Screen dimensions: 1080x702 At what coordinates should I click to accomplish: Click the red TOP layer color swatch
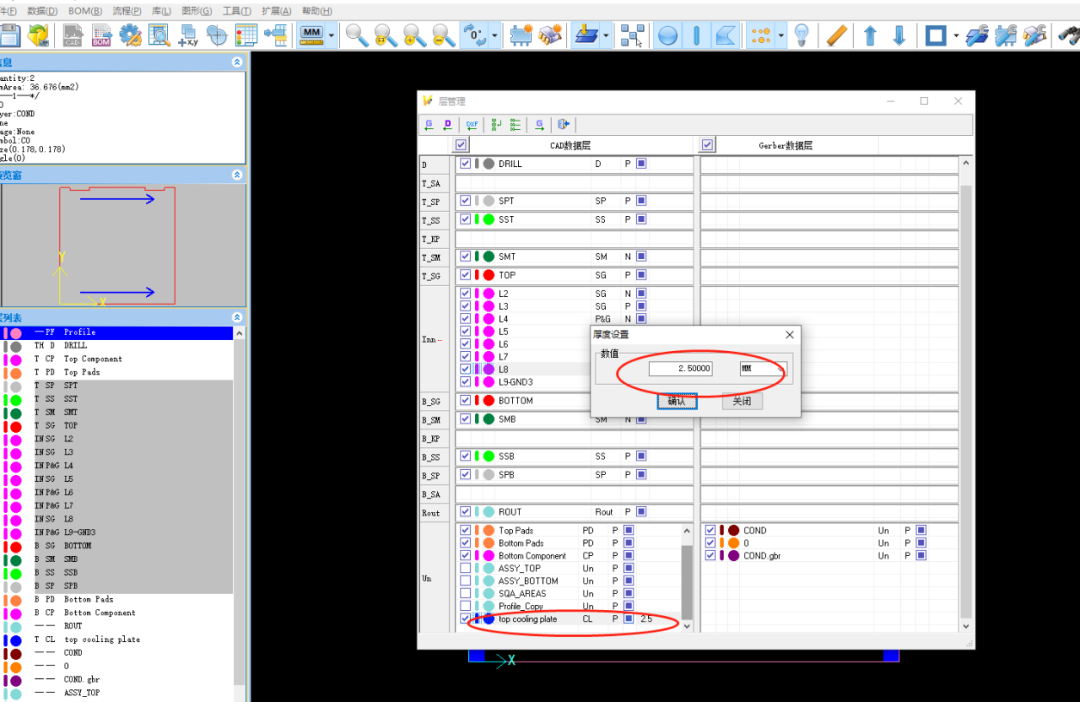tap(488, 275)
